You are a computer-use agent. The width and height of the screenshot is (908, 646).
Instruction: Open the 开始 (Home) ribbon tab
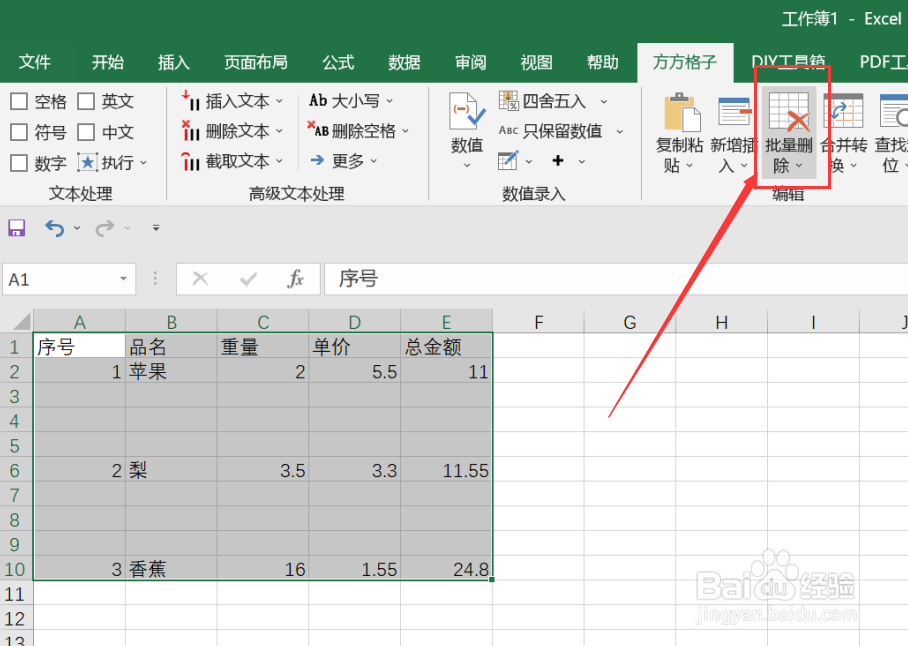106,61
